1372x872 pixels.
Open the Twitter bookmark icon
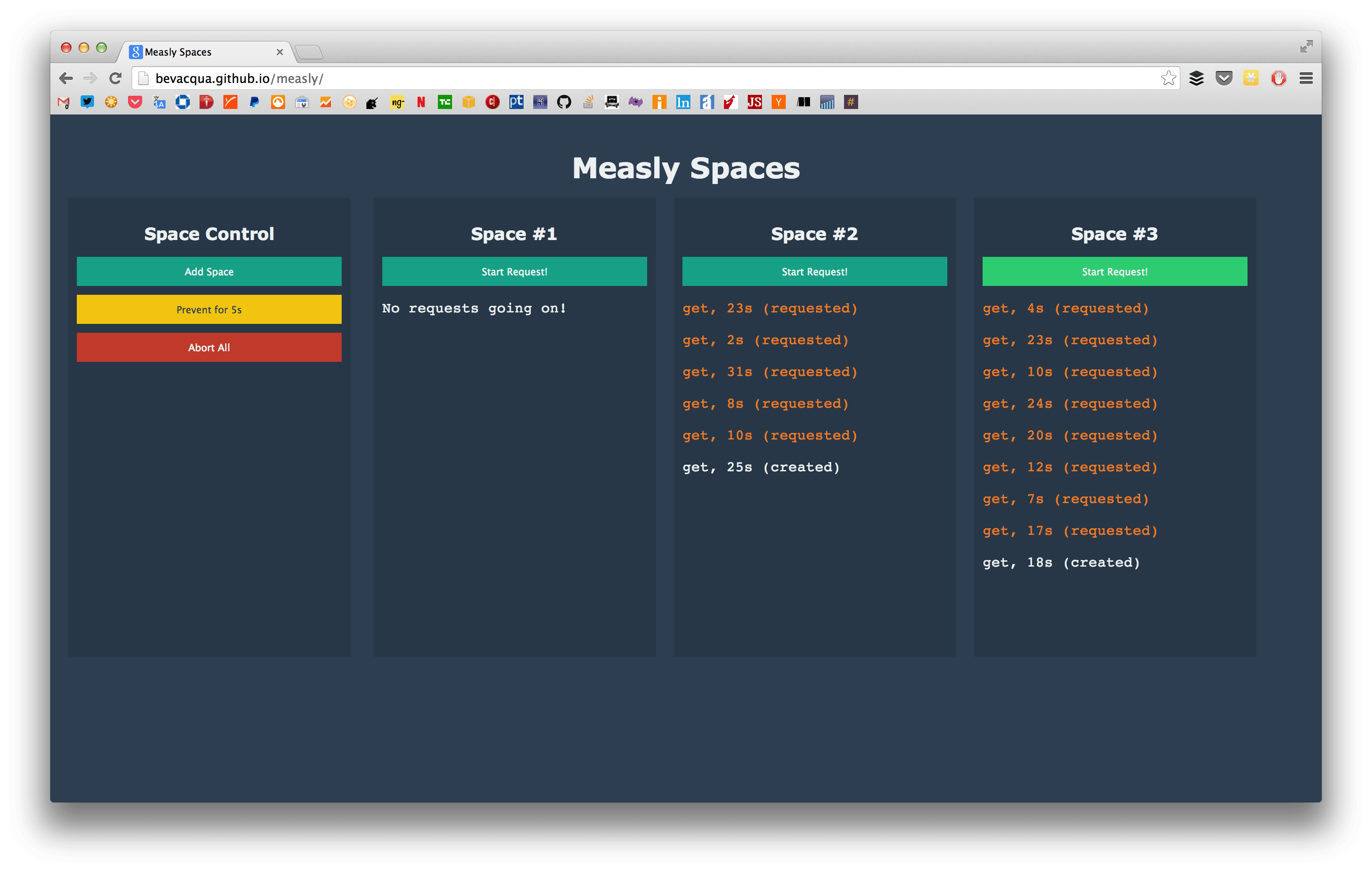[87, 102]
